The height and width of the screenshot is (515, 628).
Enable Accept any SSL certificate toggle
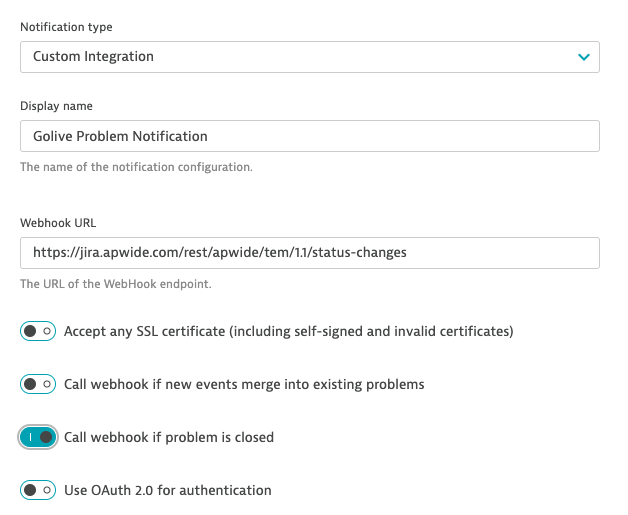click(38, 331)
